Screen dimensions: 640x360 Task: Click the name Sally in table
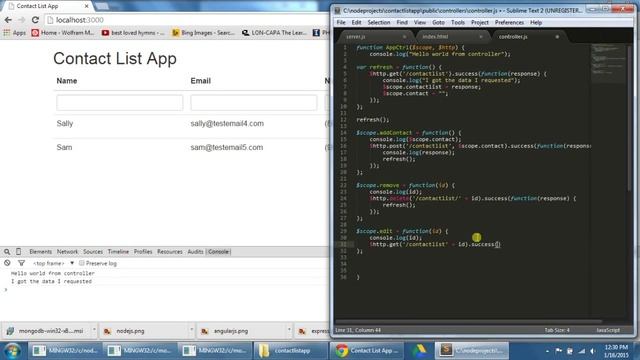pyautogui.click(x=65, y=124)
